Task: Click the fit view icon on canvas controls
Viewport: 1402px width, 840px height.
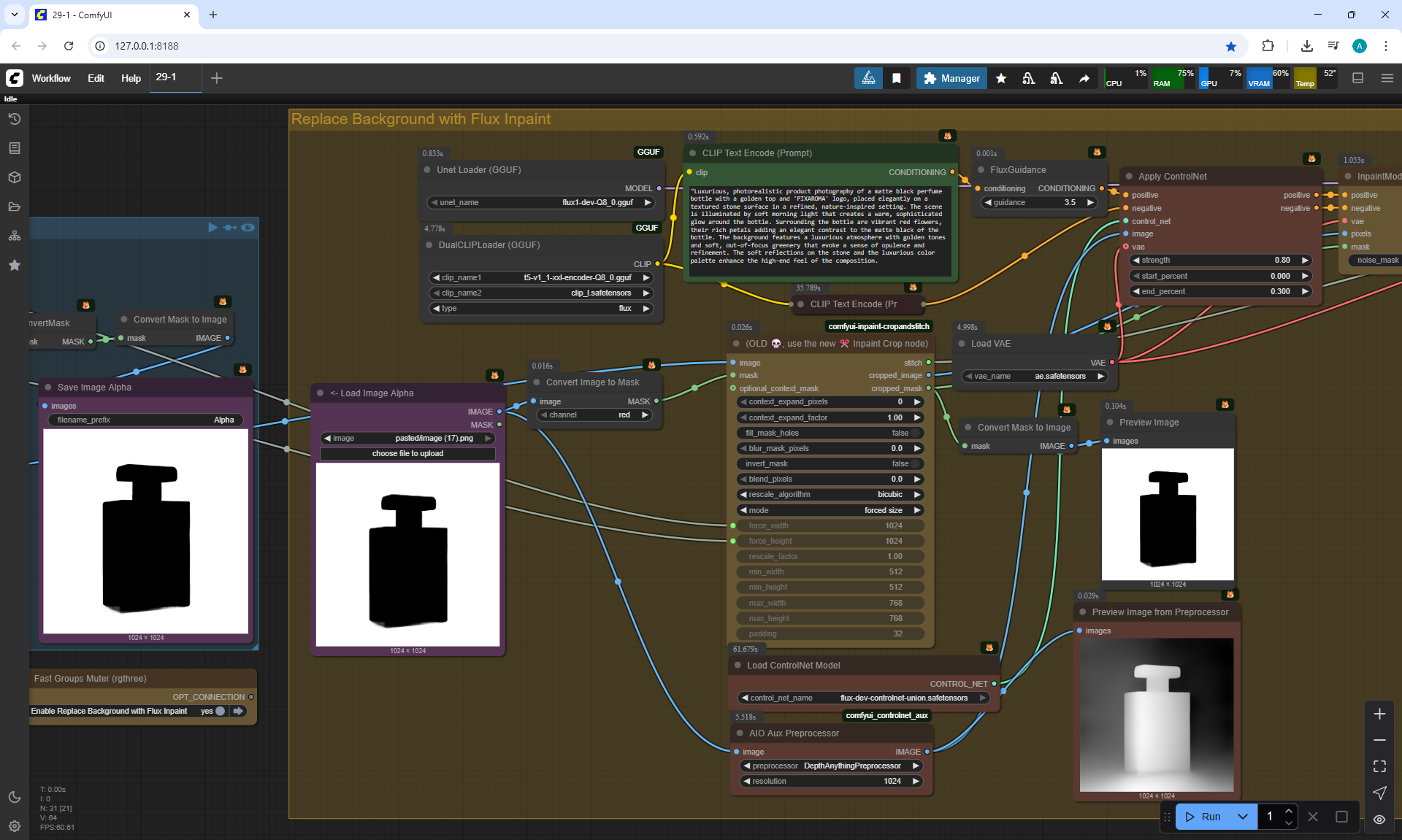Action: (1379, 766)
